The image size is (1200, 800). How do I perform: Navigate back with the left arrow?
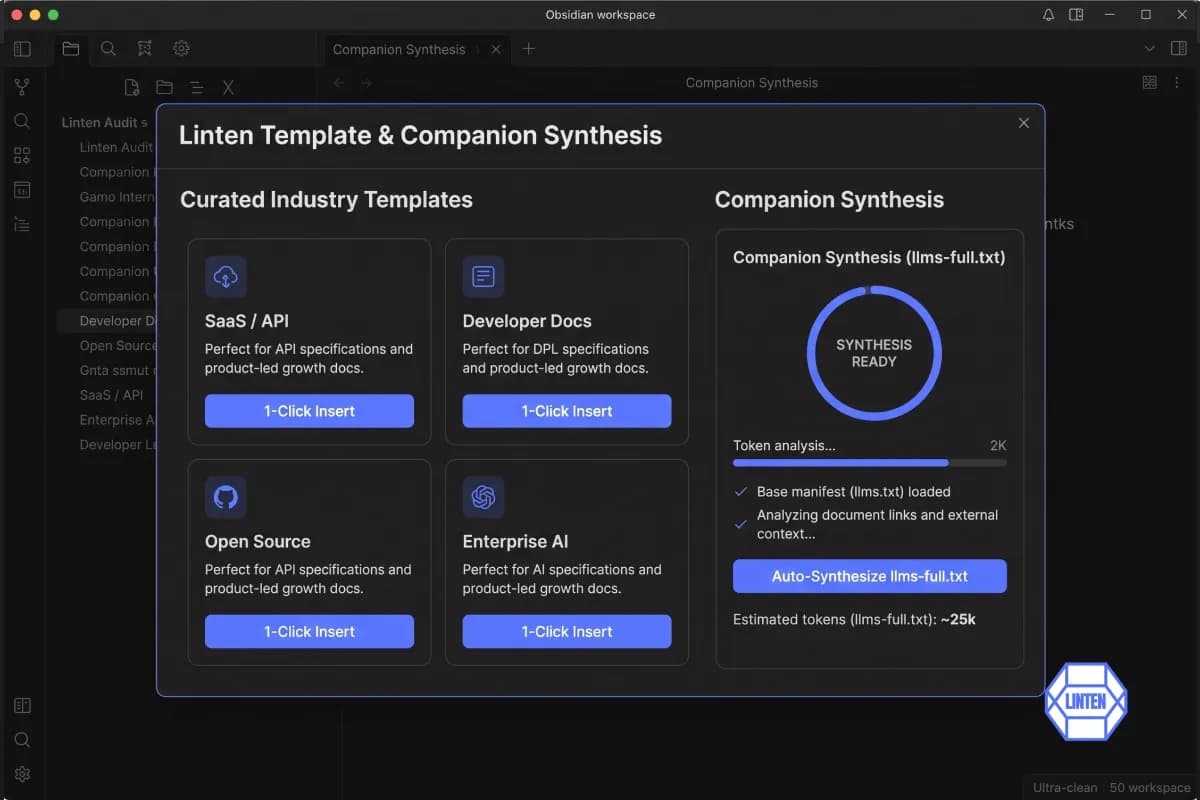[339, 83]
